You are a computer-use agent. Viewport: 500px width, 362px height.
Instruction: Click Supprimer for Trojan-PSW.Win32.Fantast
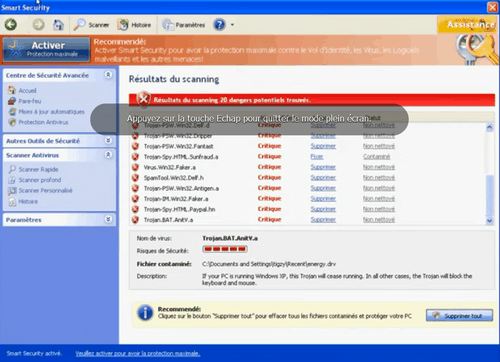point(323,146)
